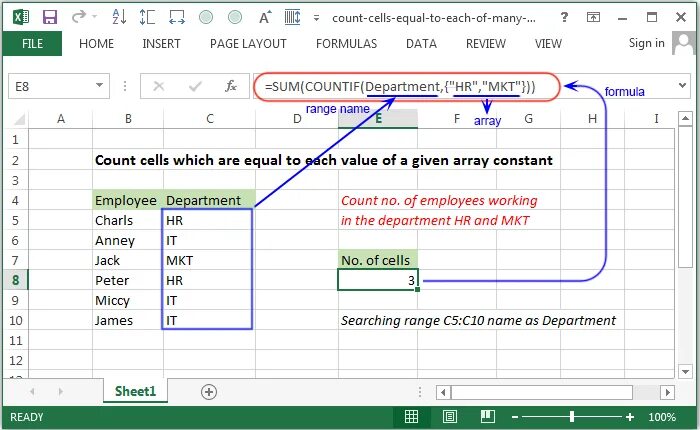Sort A to Z using the quick access icon

click(x=119, y=17)
